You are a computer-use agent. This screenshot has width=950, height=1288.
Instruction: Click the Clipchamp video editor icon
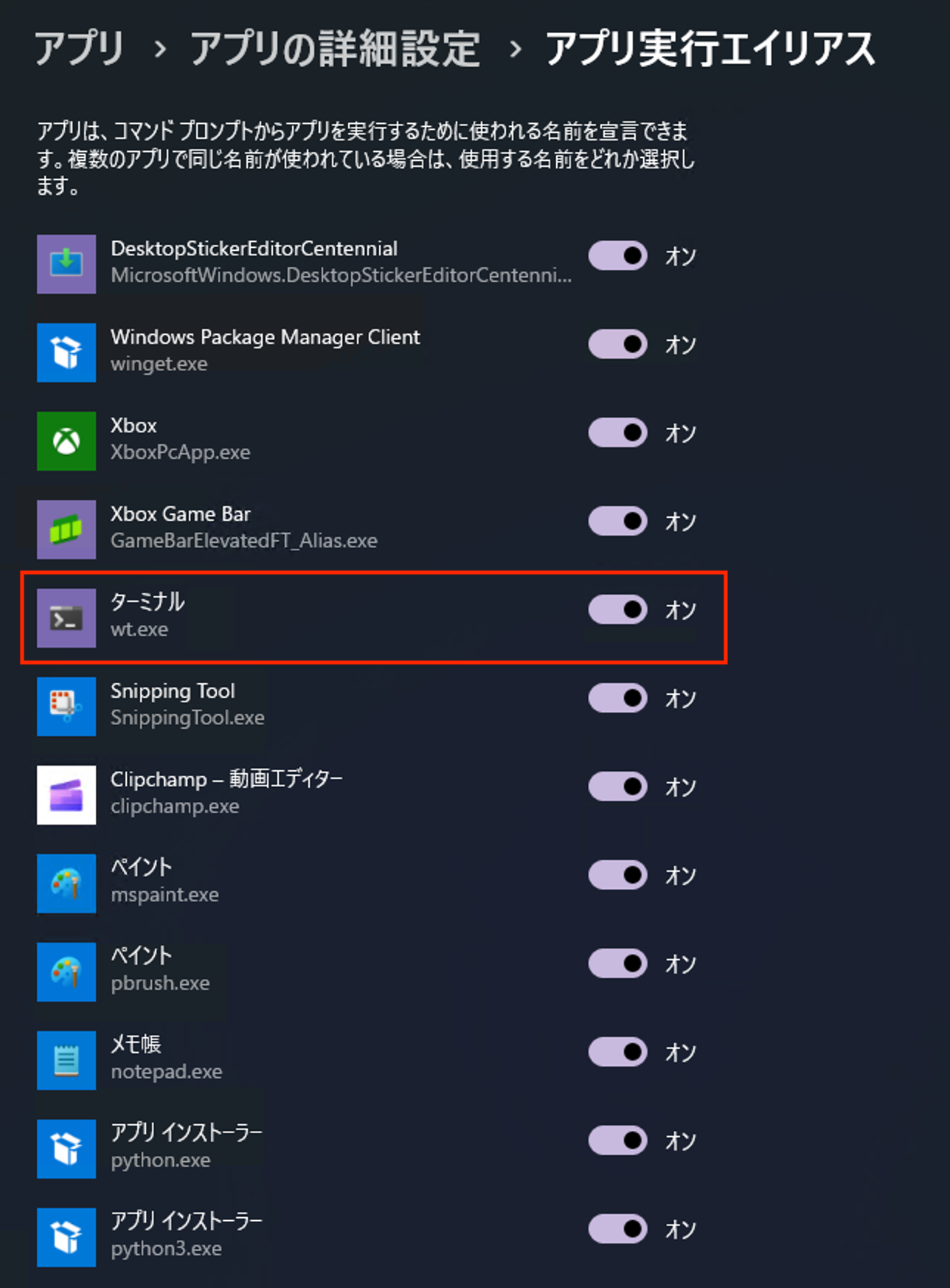(66, 795)
